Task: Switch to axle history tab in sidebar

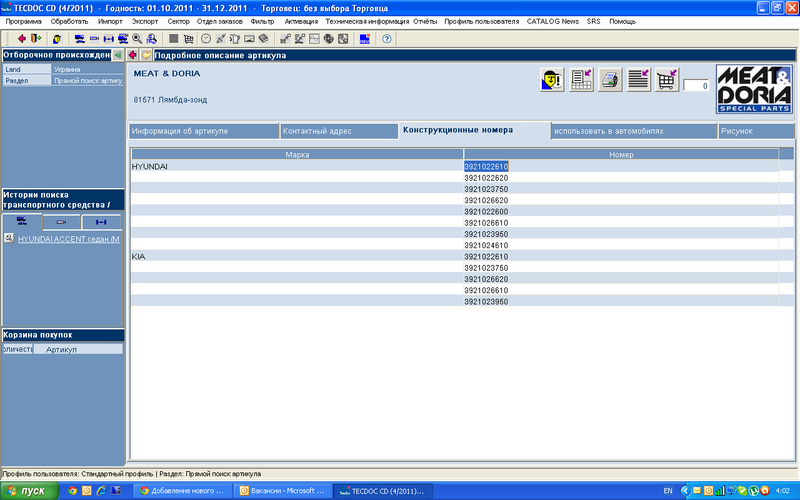Action: tap(100, 222)
